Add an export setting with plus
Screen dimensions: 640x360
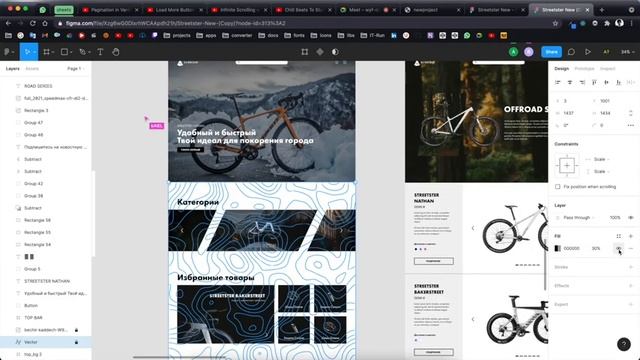pyautogui.click(x=631, y=304)
